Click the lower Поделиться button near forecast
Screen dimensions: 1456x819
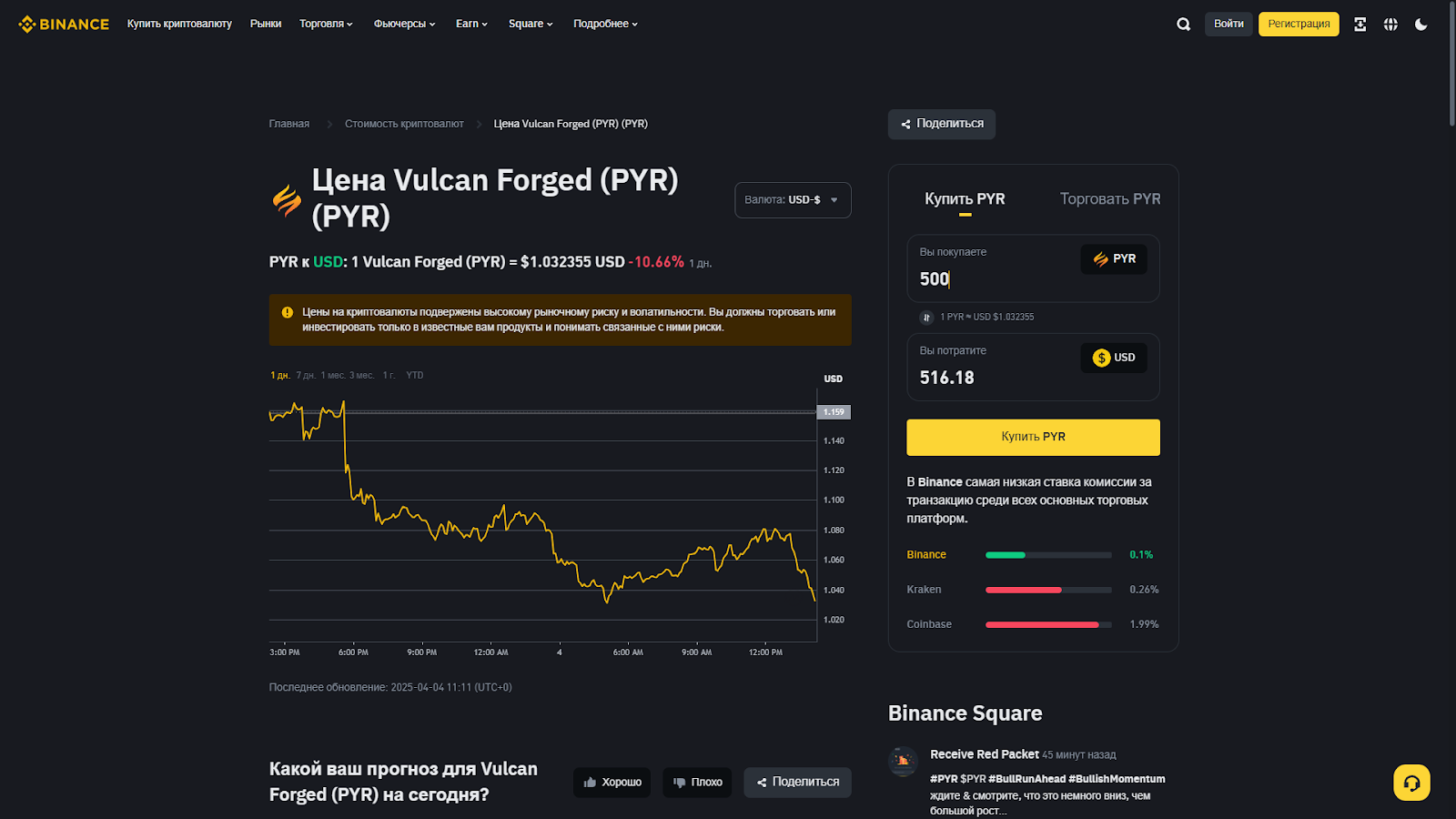point(797,783)
